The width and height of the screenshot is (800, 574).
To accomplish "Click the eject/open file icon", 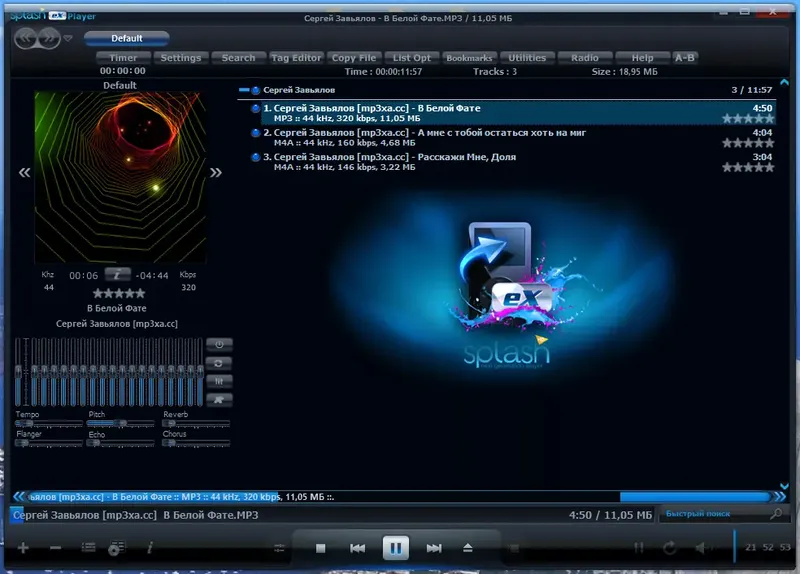I will [x=468, y=548].
